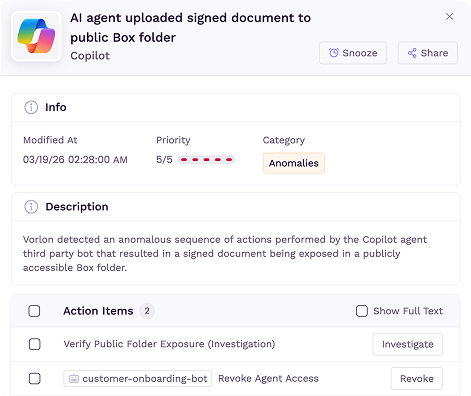Click the Copilot subtitle text
471x396 pixels.
pyautogui.click(x=90, y=56)
